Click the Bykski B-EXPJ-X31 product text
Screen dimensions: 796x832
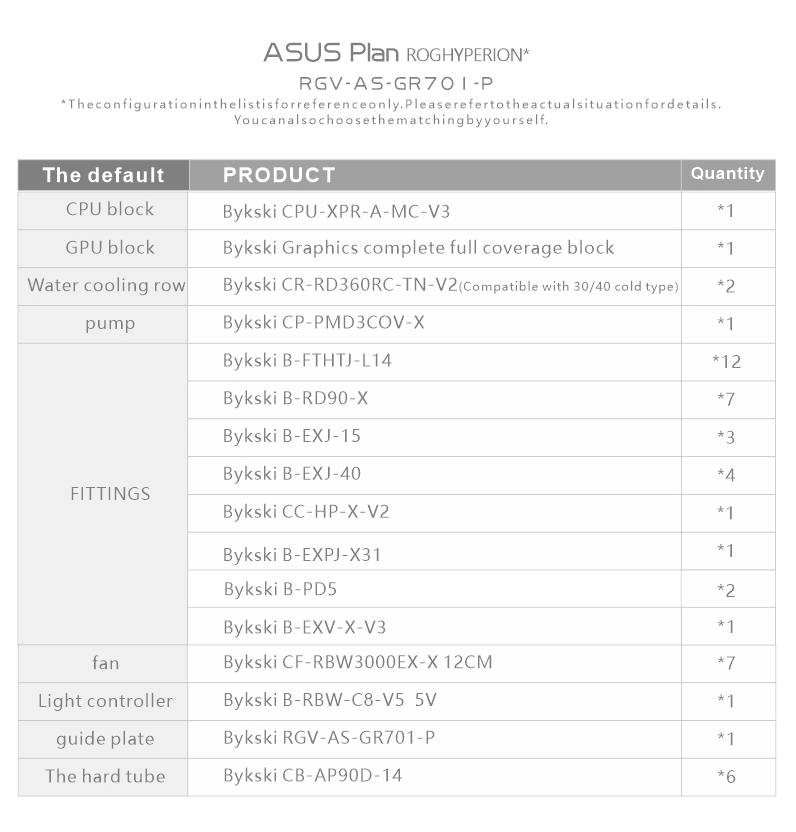[302, 554]
